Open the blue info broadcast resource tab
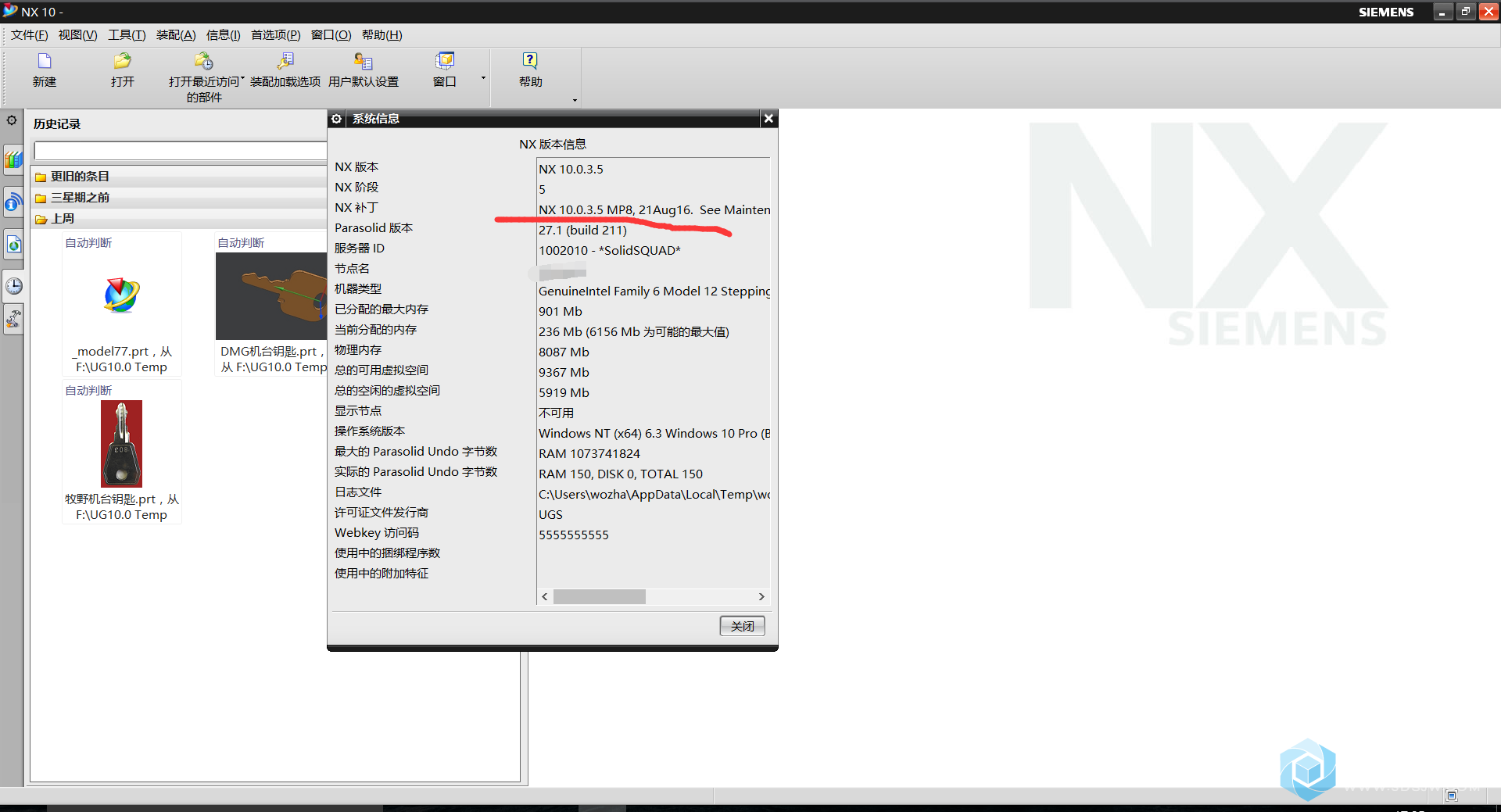 click(13, 204)
